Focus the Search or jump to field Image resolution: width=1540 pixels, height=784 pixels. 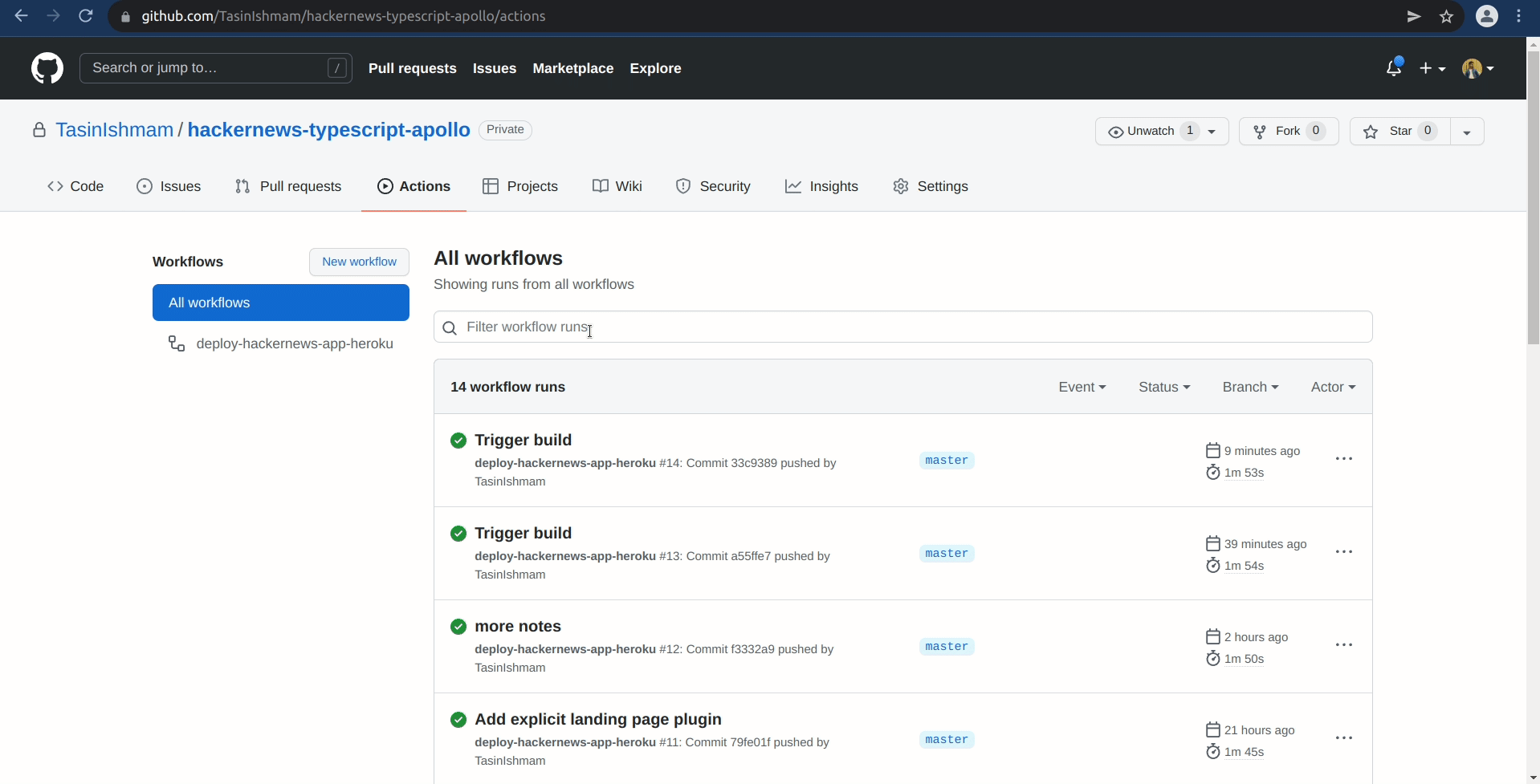click(x=216, y=68)
